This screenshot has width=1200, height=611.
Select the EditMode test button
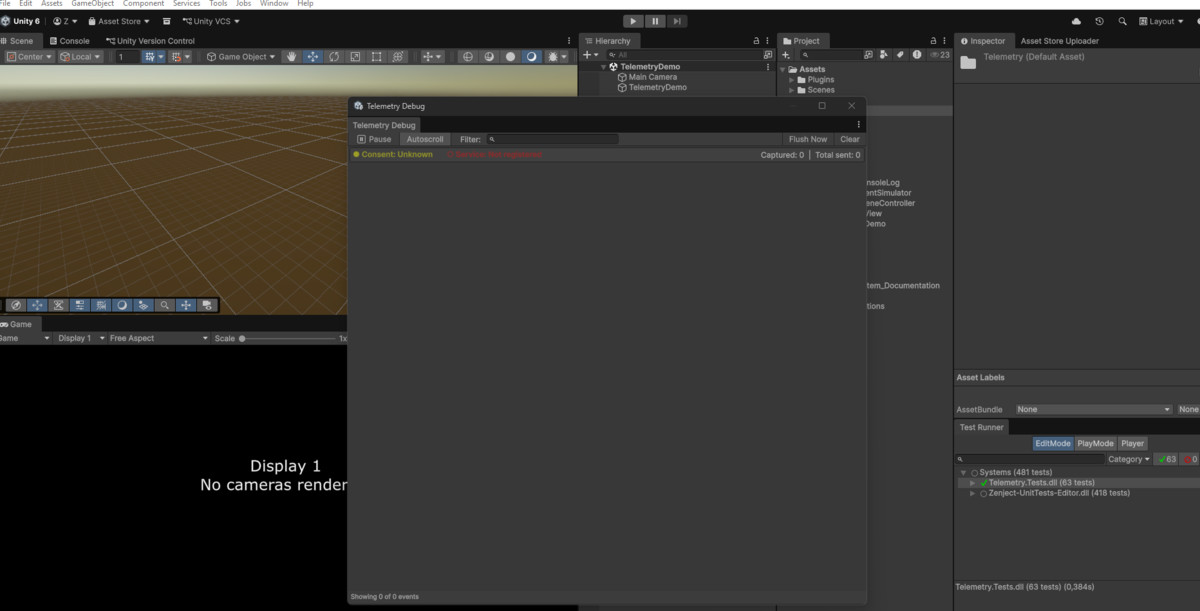(x=1053, y=443)
